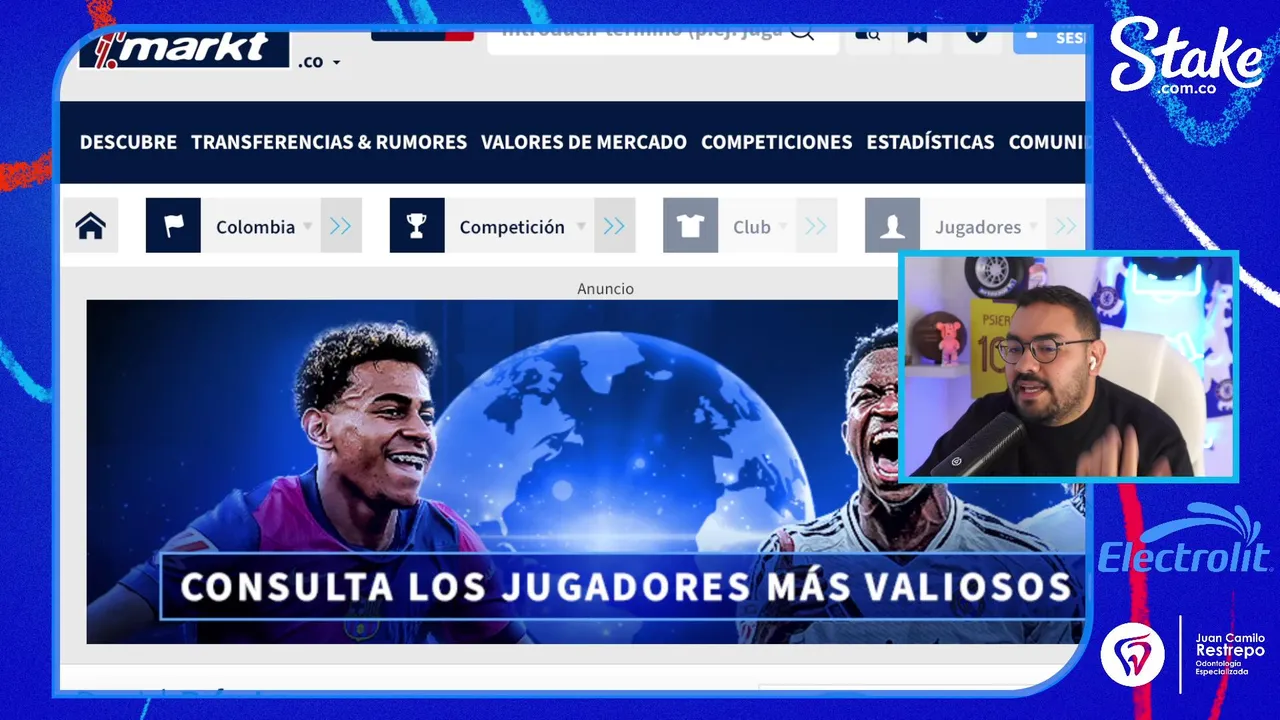Click double-arrow button next to Colombia
The image size is (1280, 720).
[x=341, y=226]
